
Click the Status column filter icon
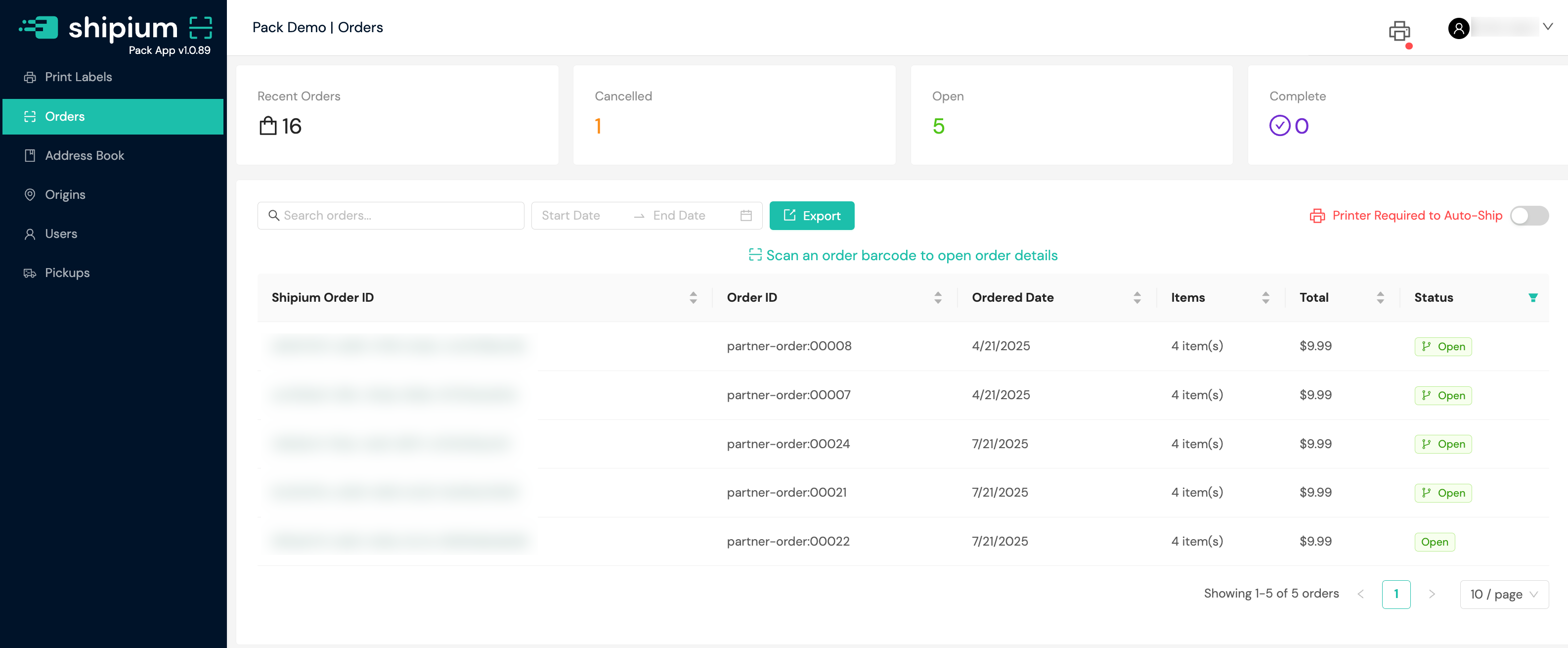tap(1533, 297)
